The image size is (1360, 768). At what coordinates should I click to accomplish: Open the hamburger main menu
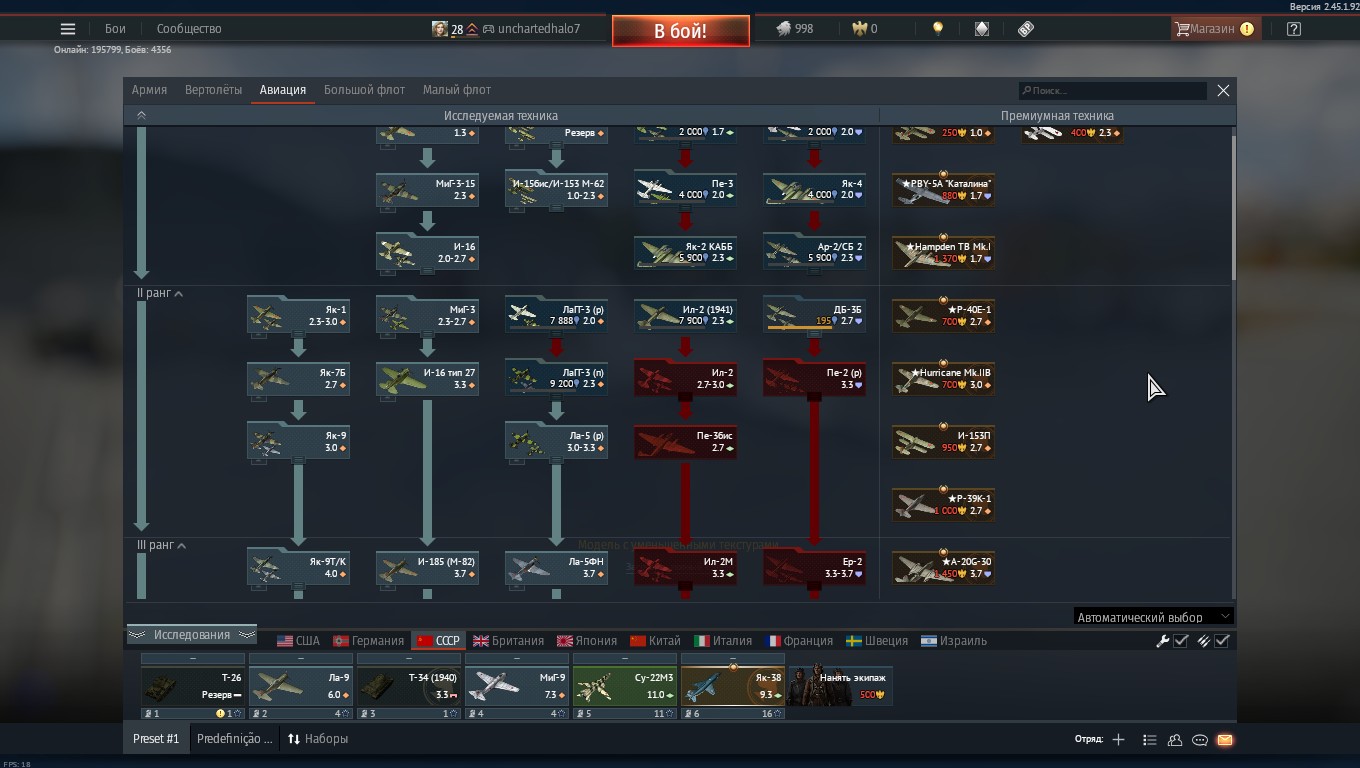[x=68, y=29]
